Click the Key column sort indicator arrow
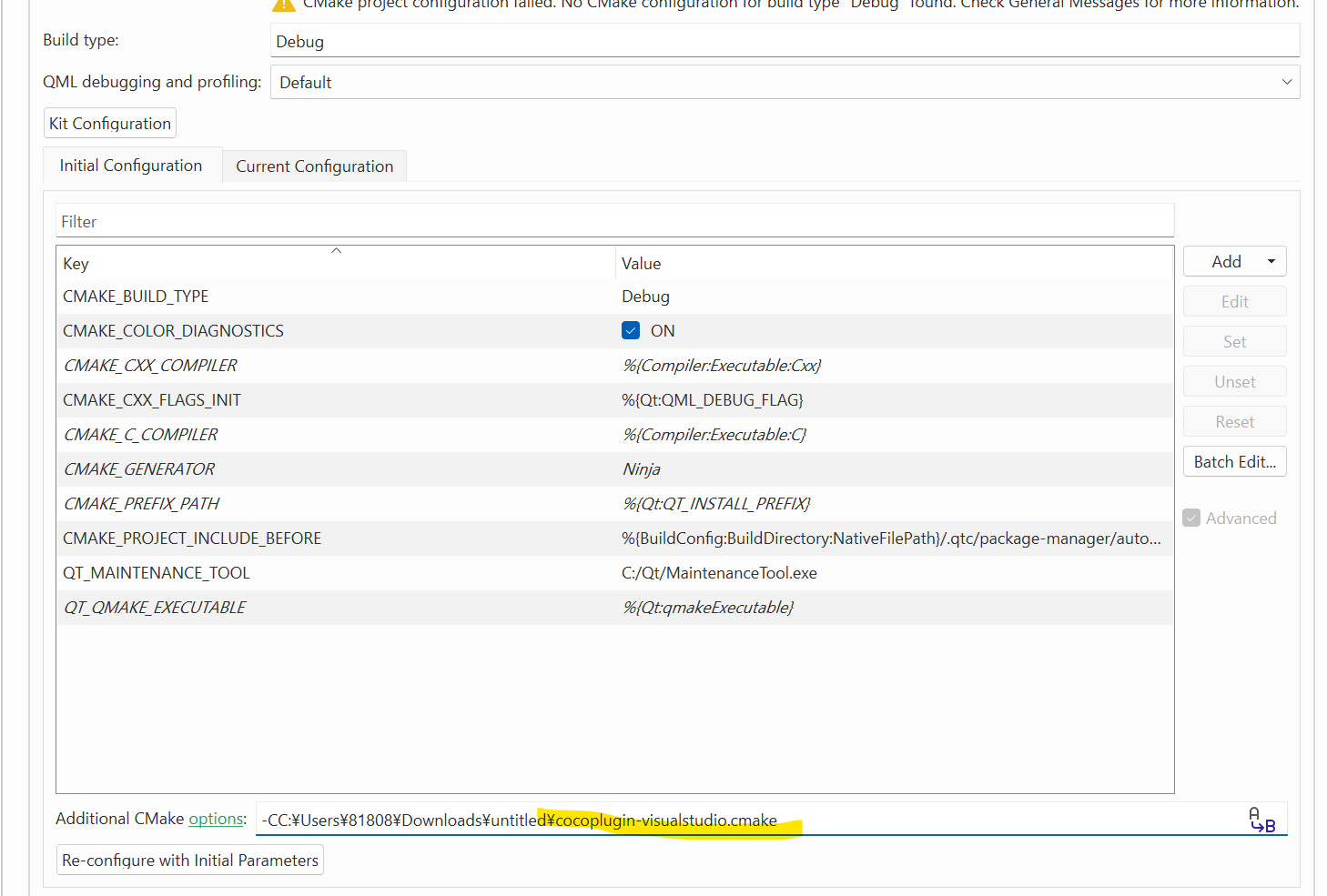This screenshot has height=896, width=1327. (336, 251)
